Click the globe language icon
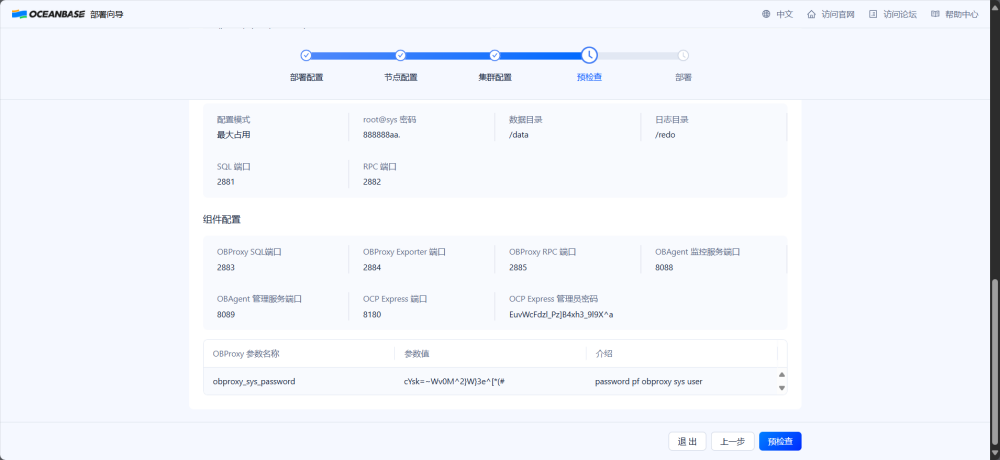This screenshot has height=460, width=1000. (x=766, y=14)
